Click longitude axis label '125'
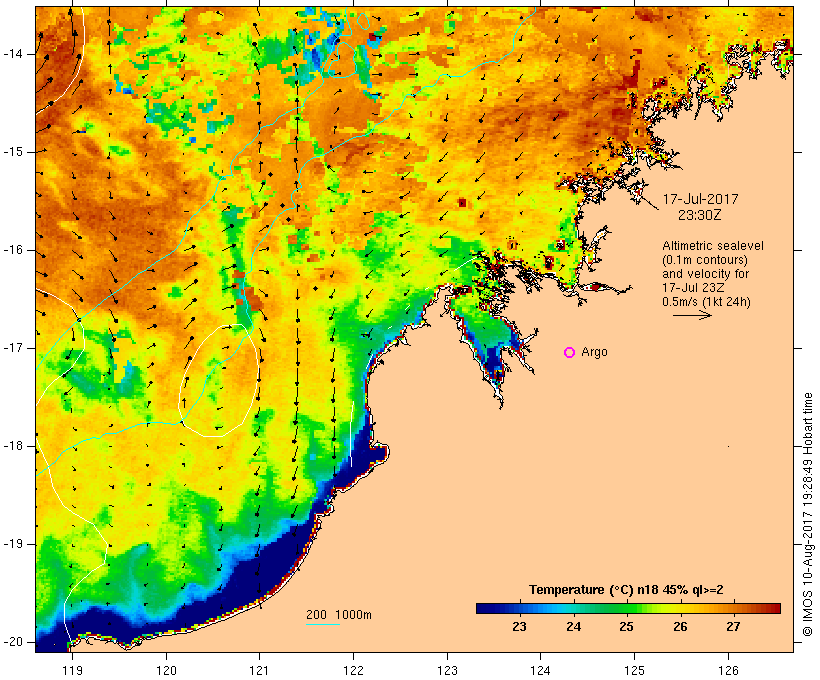The height and width of the screenshot is (680, 820). [634, 671]
